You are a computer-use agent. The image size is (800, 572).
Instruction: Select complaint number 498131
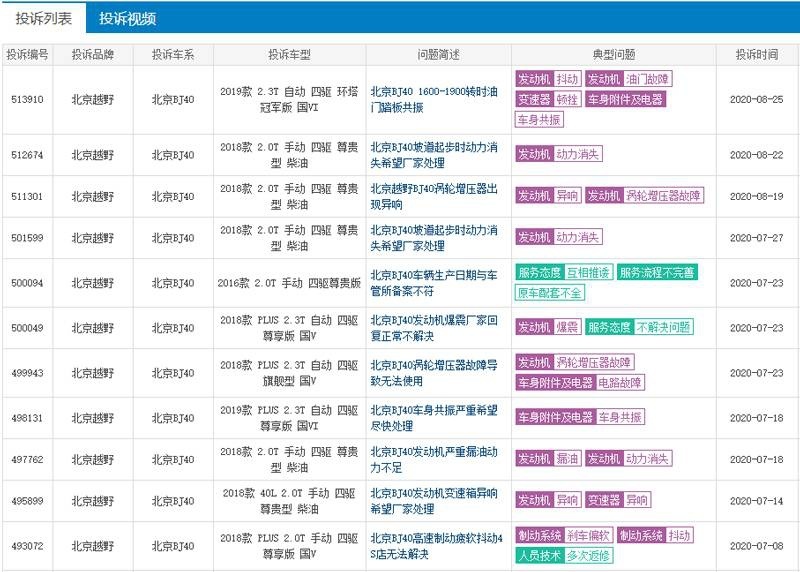(x=27, y=418)
